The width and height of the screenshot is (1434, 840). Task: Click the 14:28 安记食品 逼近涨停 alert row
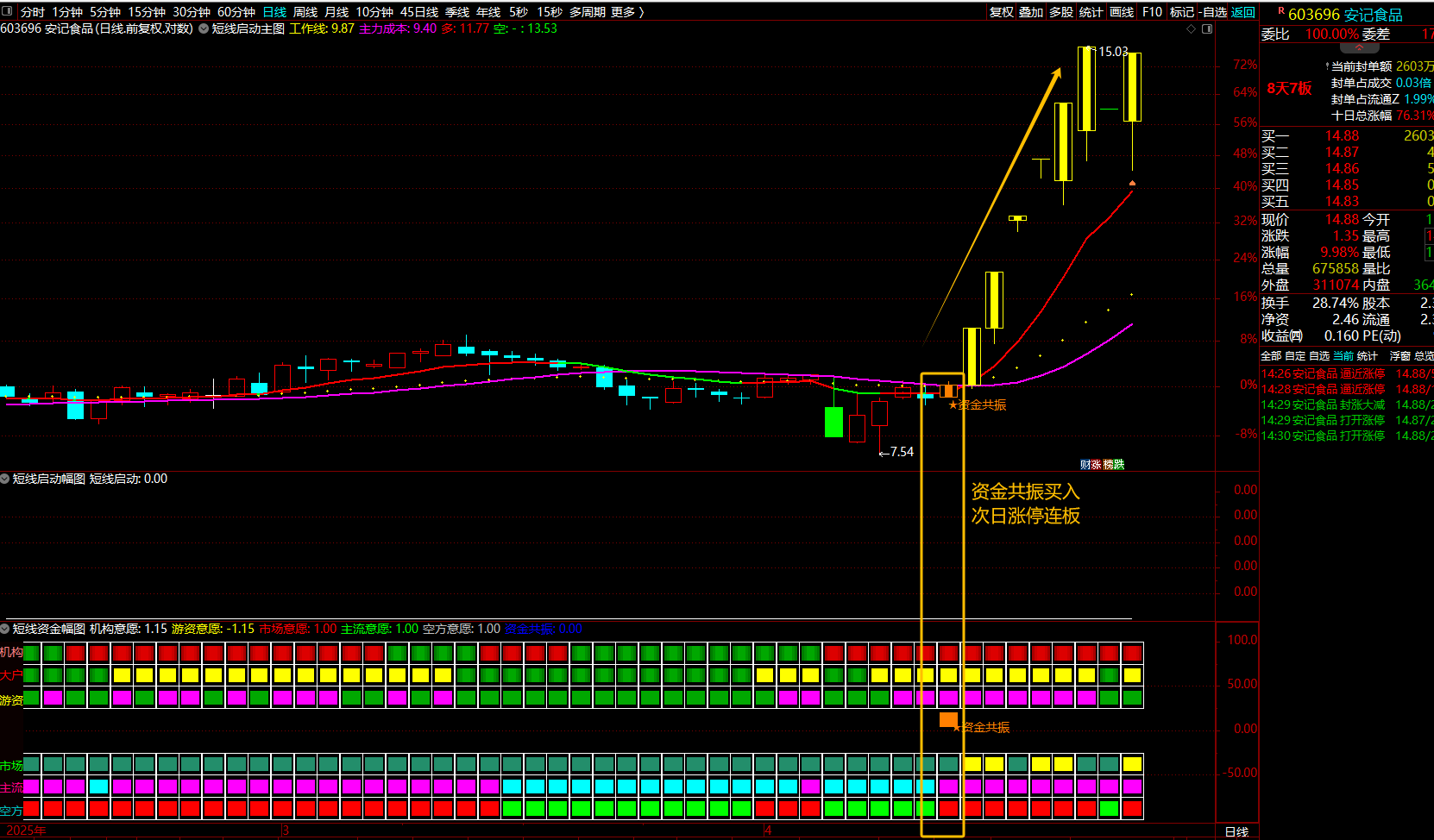(1347, 389)
